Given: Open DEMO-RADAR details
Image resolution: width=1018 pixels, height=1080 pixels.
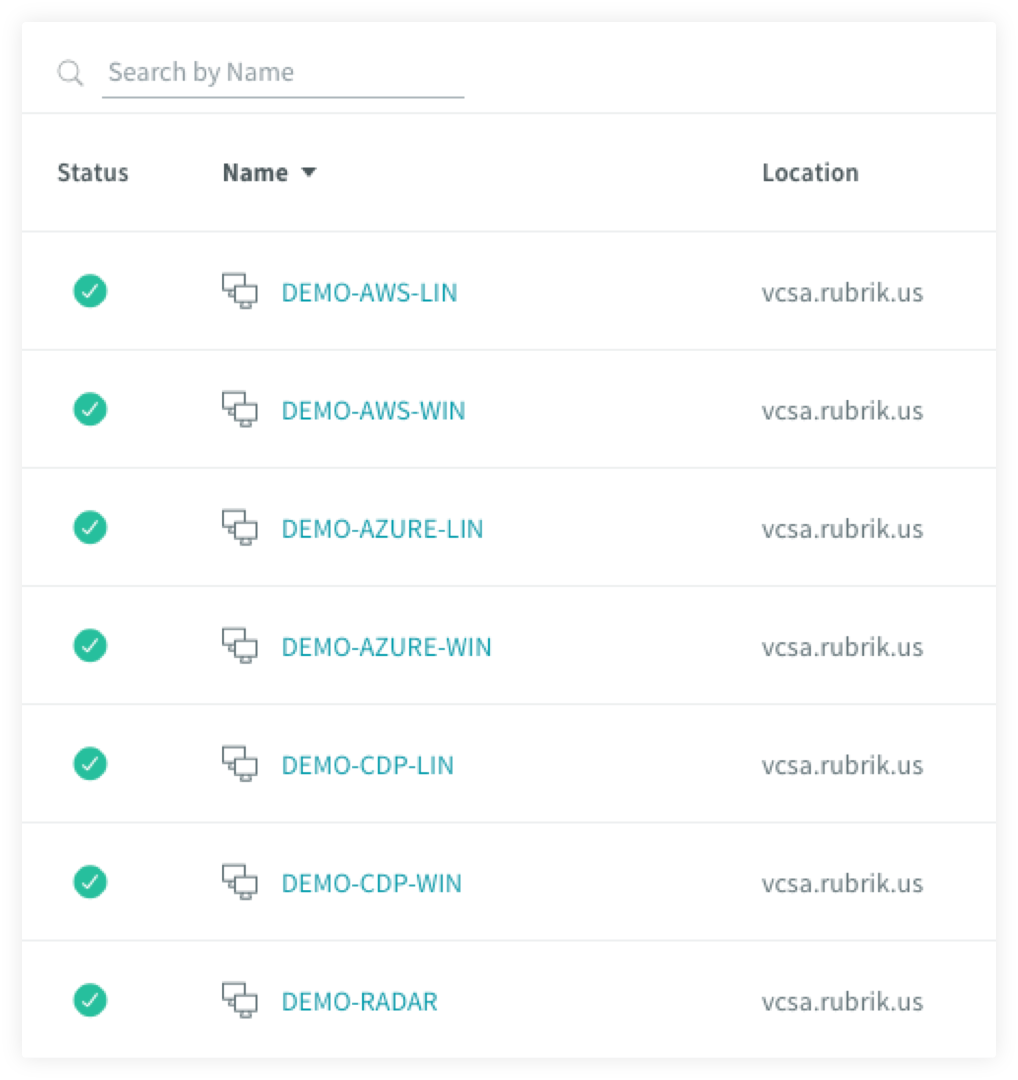Looking at the screenshot, I should click(x=360, y=1001).
